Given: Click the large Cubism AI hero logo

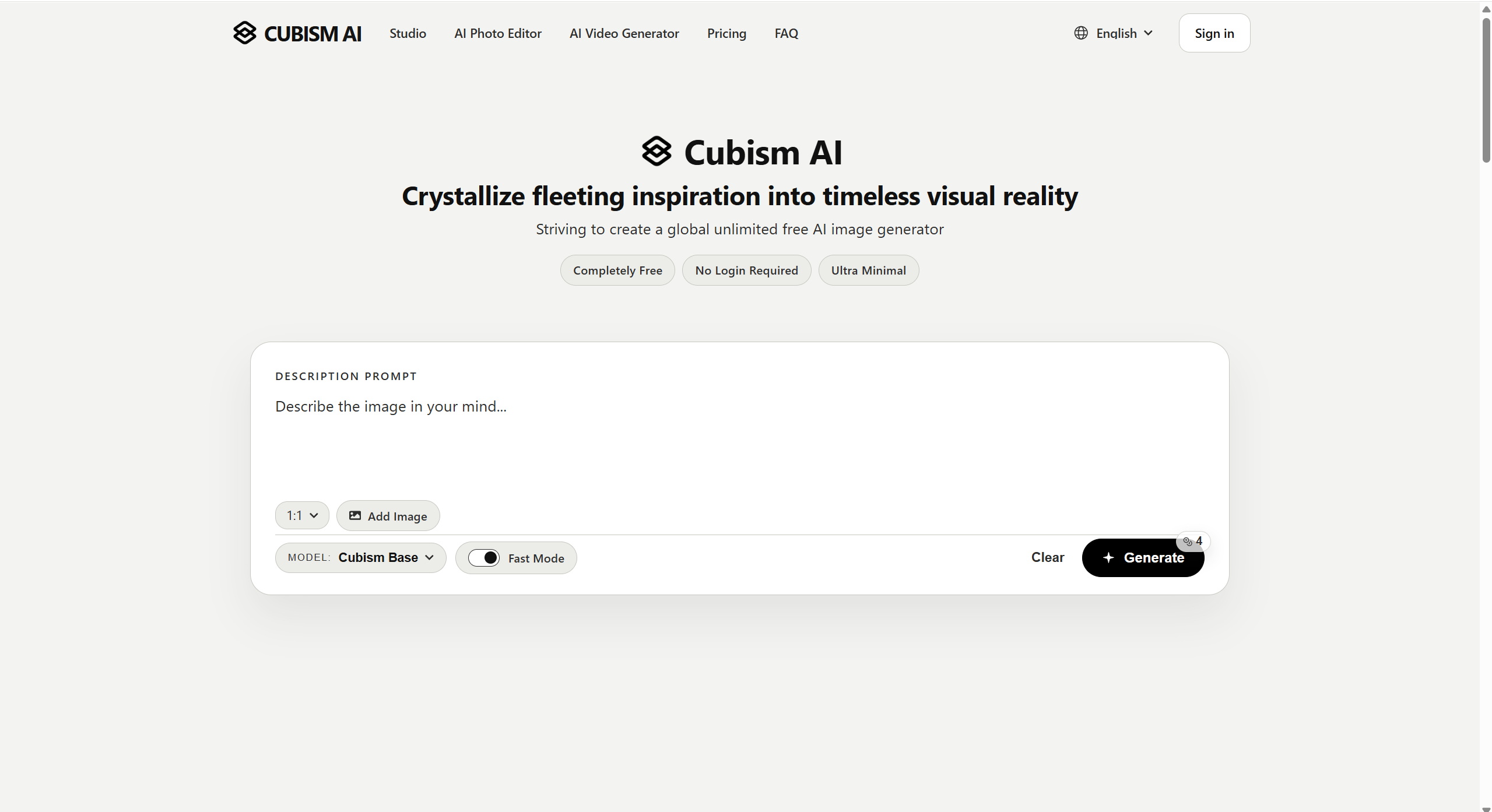Looking at the screenshot, I should [x=657, y=152].
